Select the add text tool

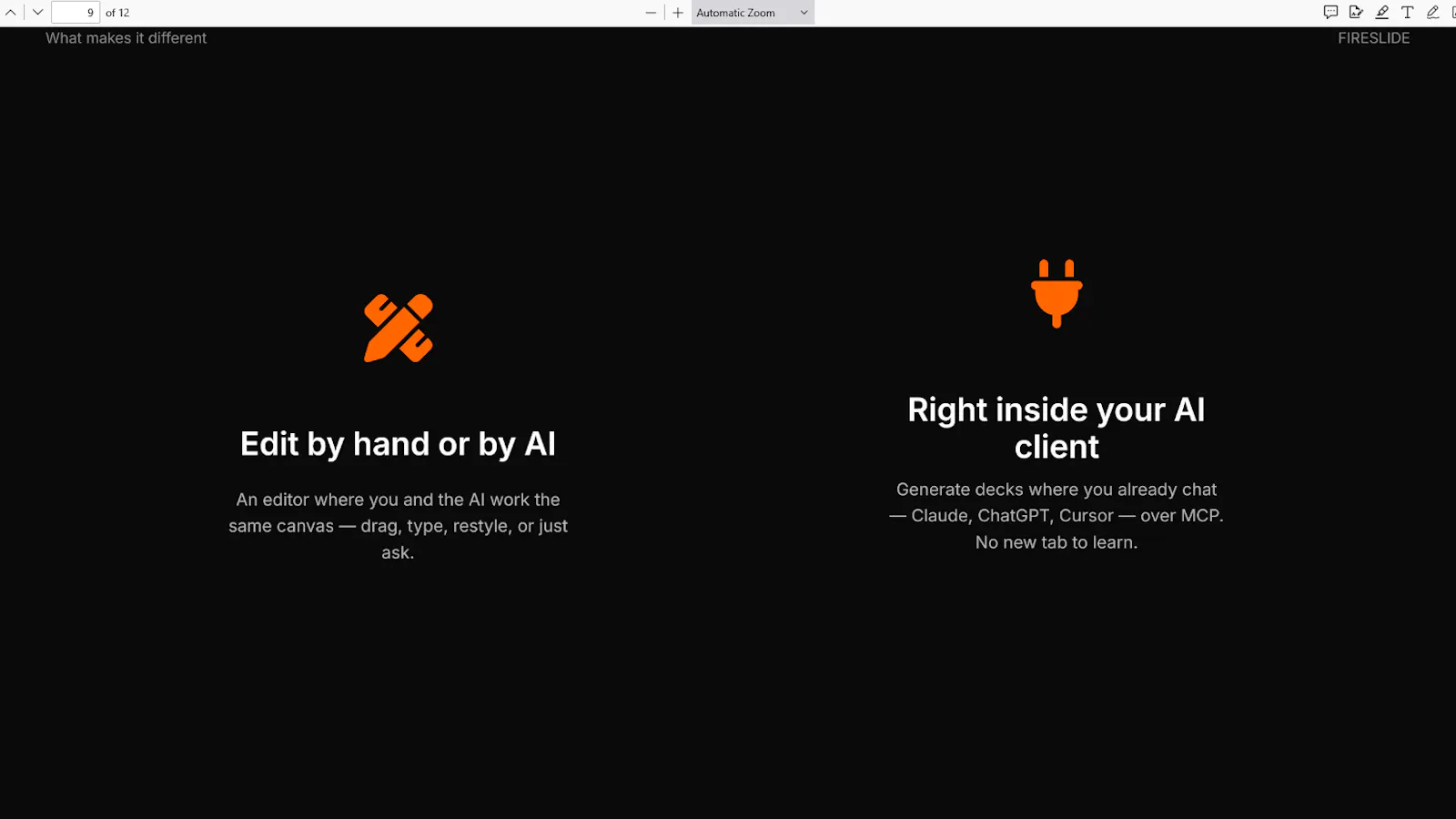[1407, 12]
